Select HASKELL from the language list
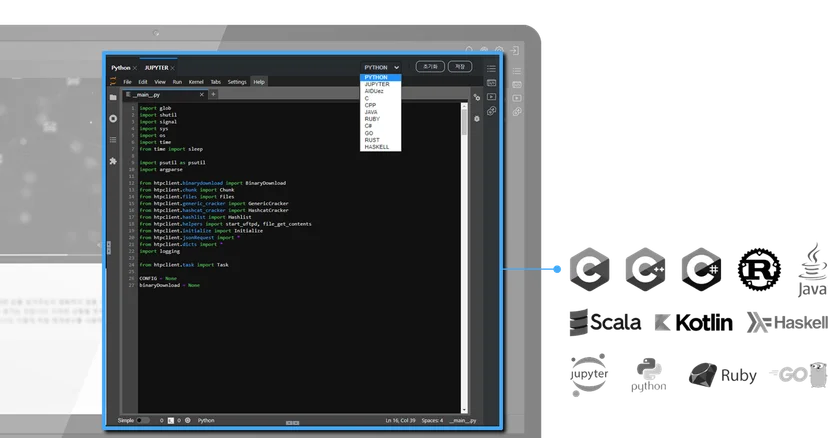The image size is (828, 438). point(380,147)
